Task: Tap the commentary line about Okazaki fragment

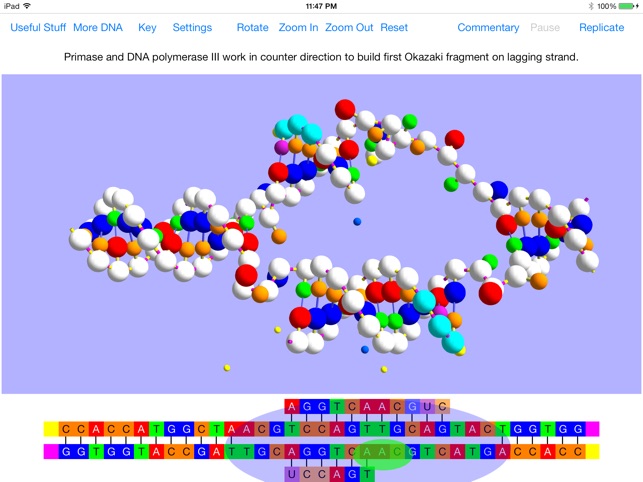Action: (x=321, y=57)
